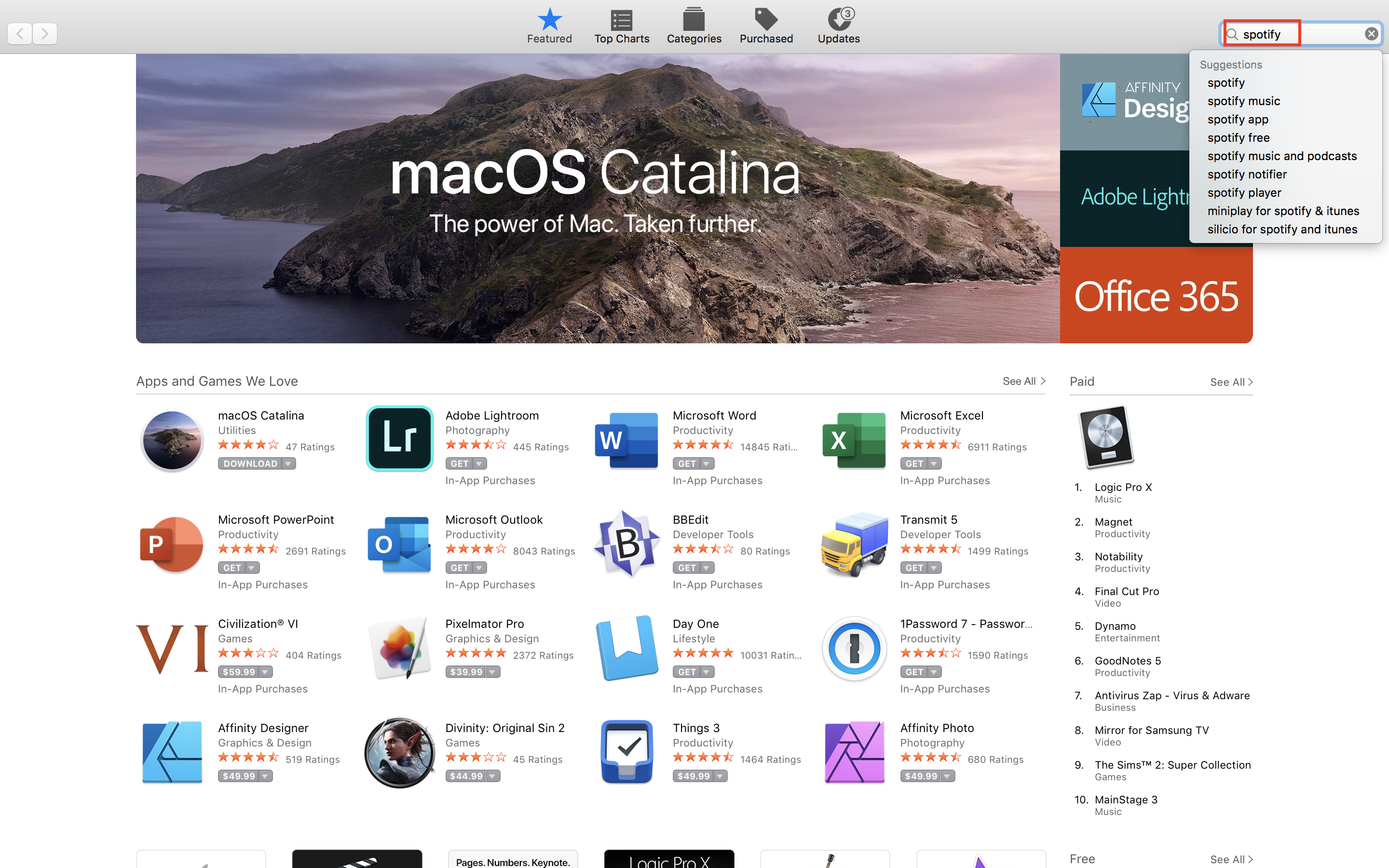Open the Featured star tab

[549, 26]
